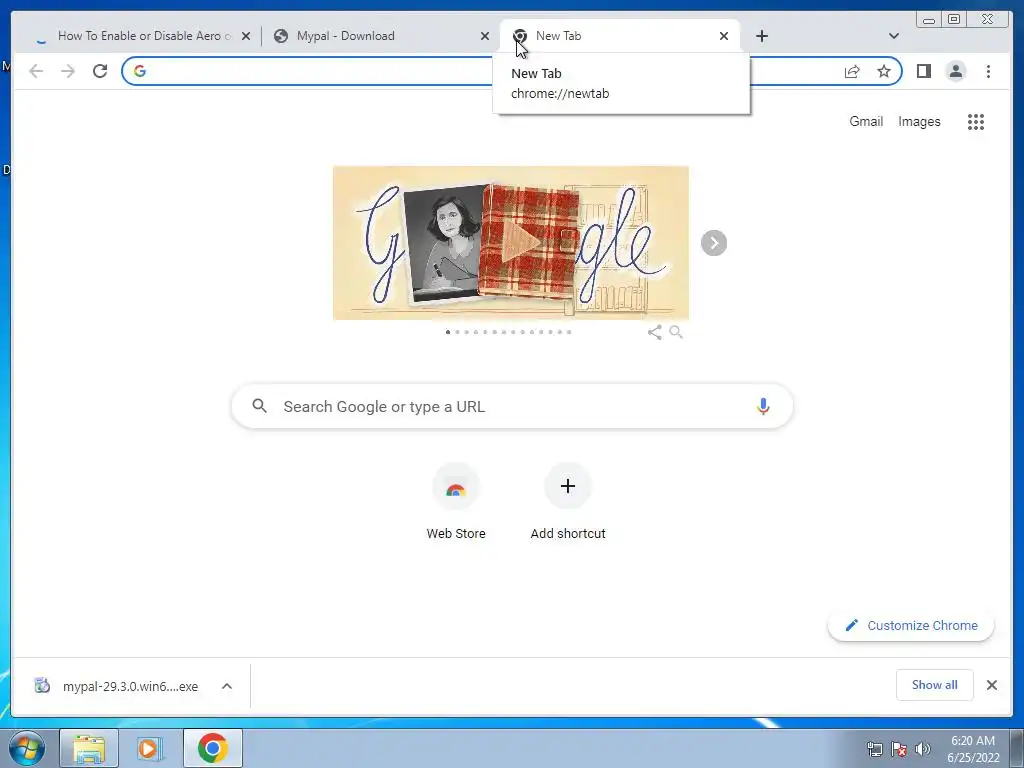Viewport: 1024px width, 768px height.
Task: Share this page via the share icon
Action: pos(852,71)
